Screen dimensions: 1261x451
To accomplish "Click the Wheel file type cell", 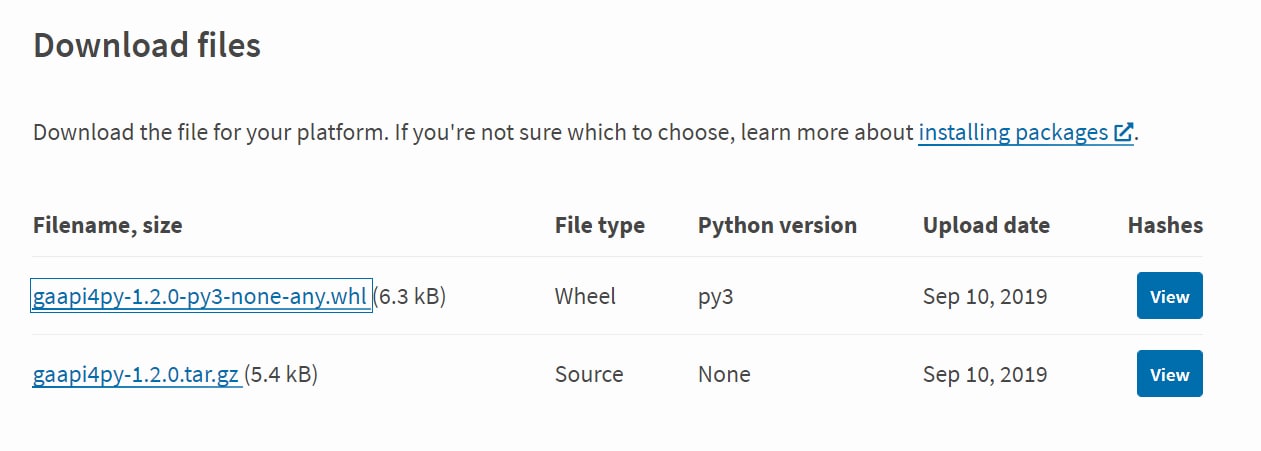I will click(x=585, y=296).
